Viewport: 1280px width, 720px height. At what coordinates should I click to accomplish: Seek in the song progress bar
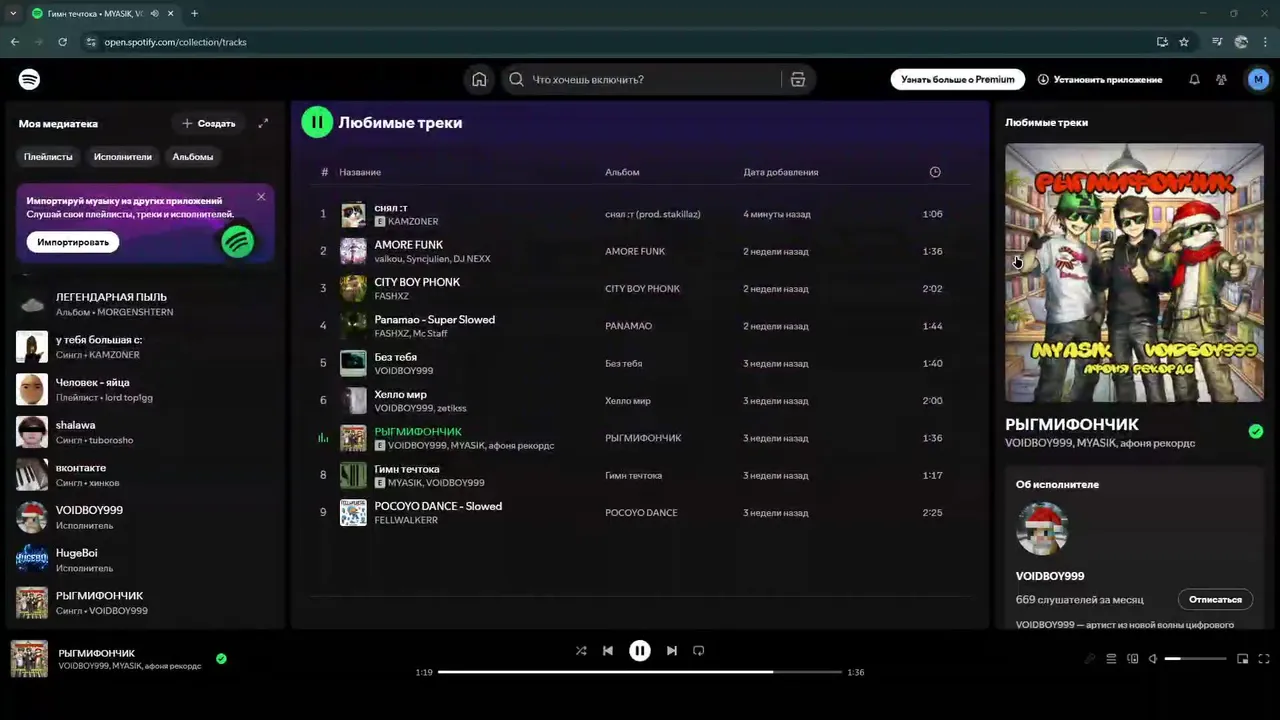point(640,672)
